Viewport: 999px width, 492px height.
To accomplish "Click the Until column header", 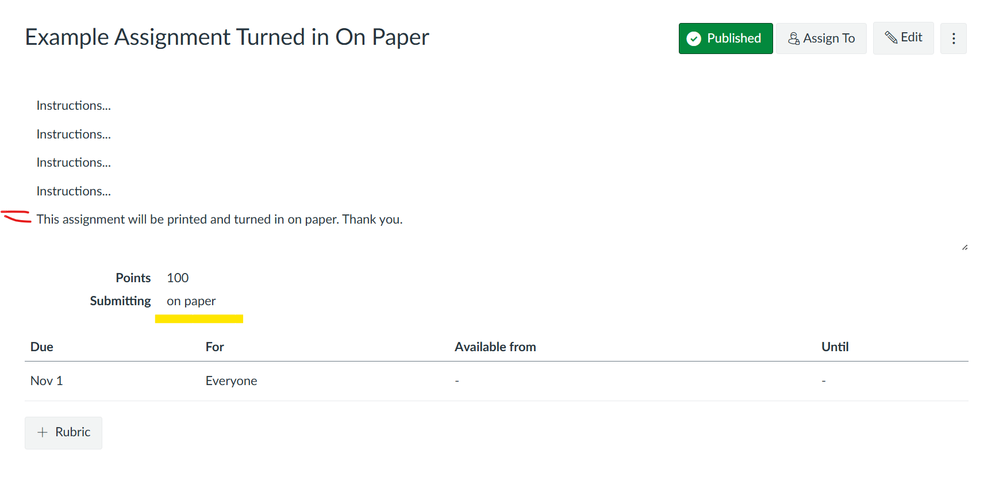I will [x=835, y=347].
